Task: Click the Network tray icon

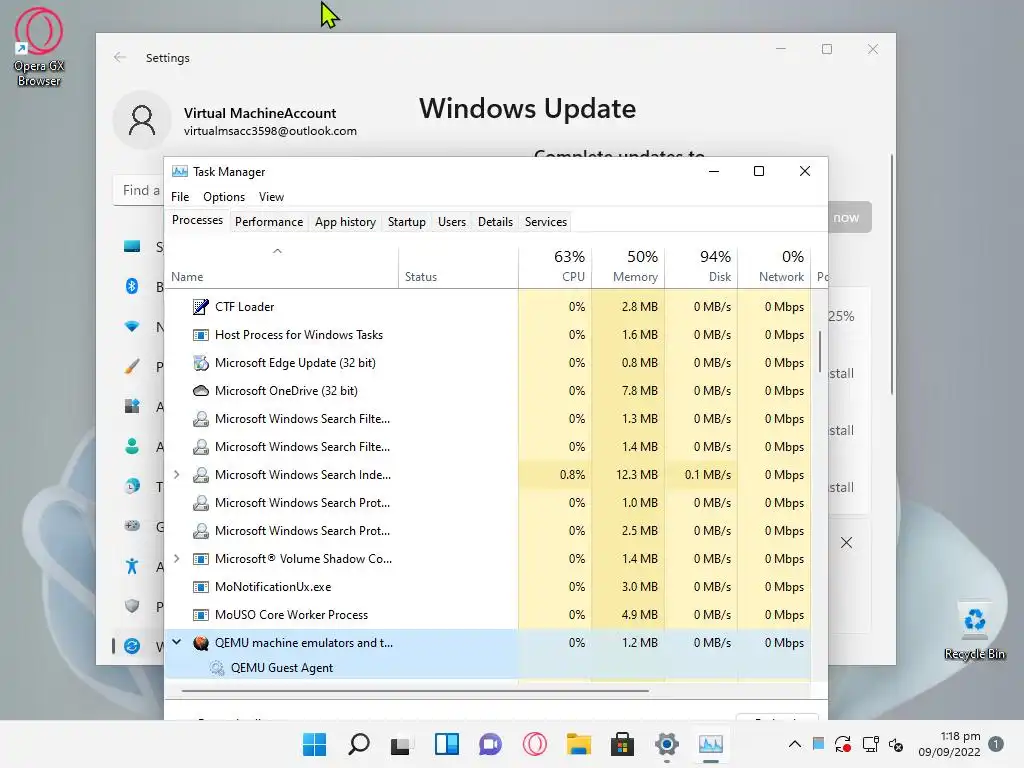Action: pos(871,744)
